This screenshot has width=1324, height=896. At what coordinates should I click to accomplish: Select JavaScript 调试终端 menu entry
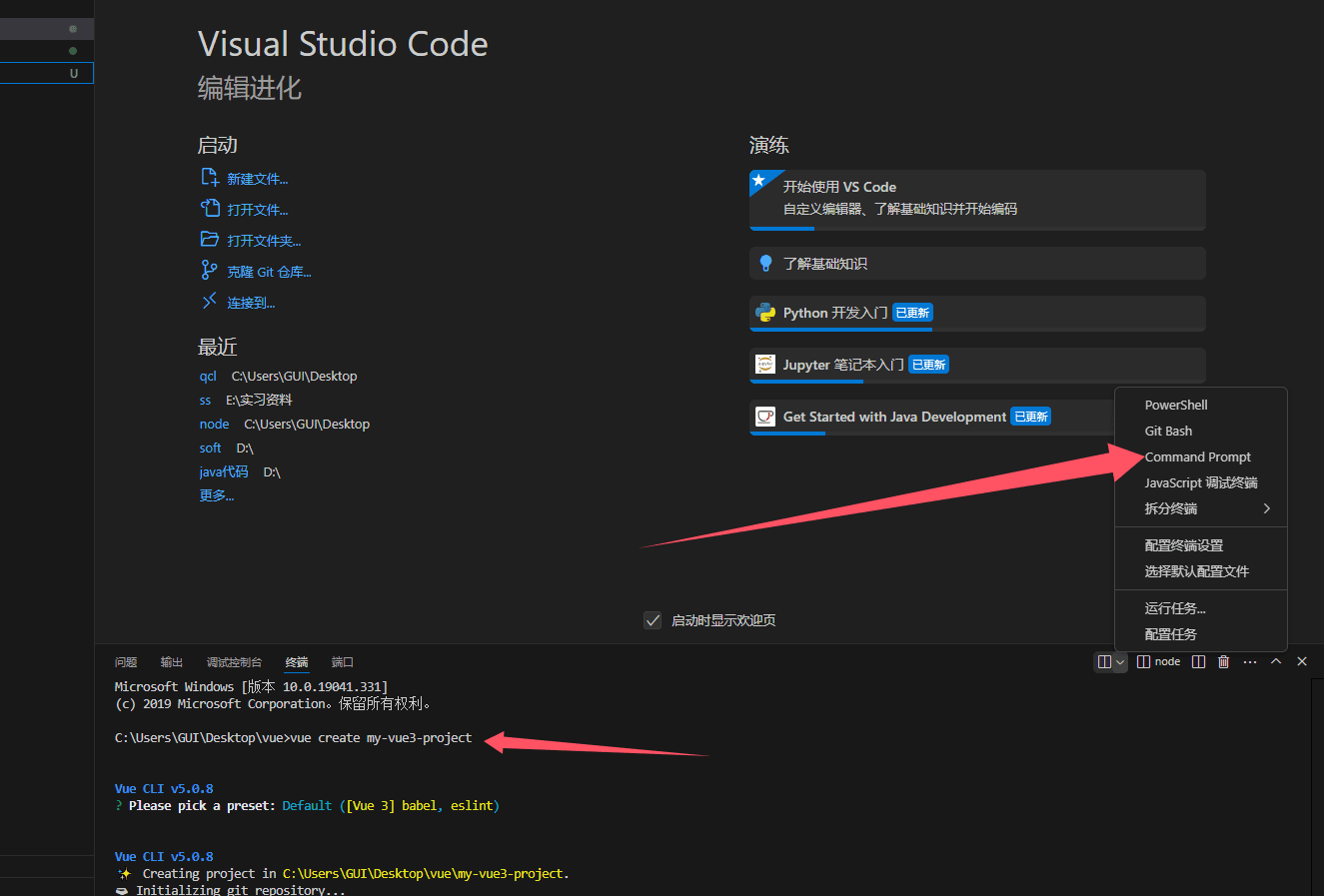1201,482
